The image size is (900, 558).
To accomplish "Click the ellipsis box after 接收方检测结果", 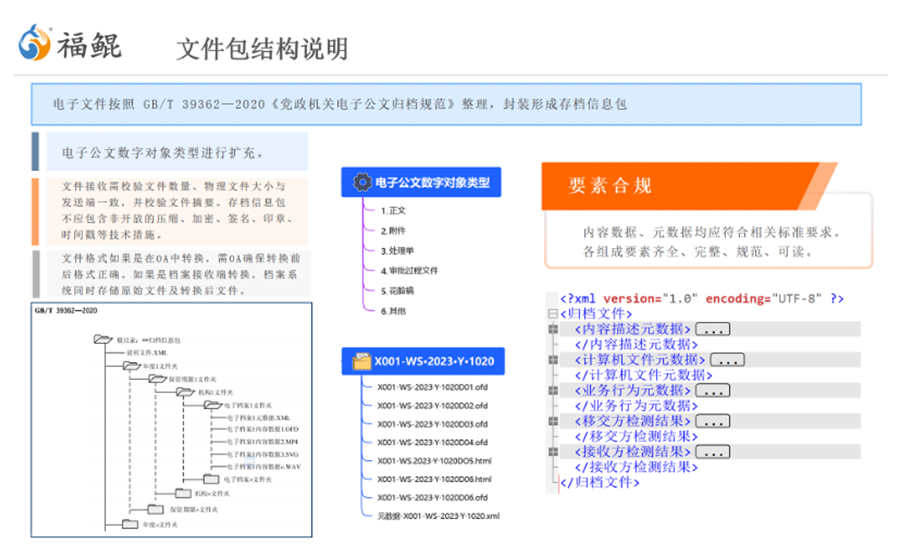I will (712, 452).
